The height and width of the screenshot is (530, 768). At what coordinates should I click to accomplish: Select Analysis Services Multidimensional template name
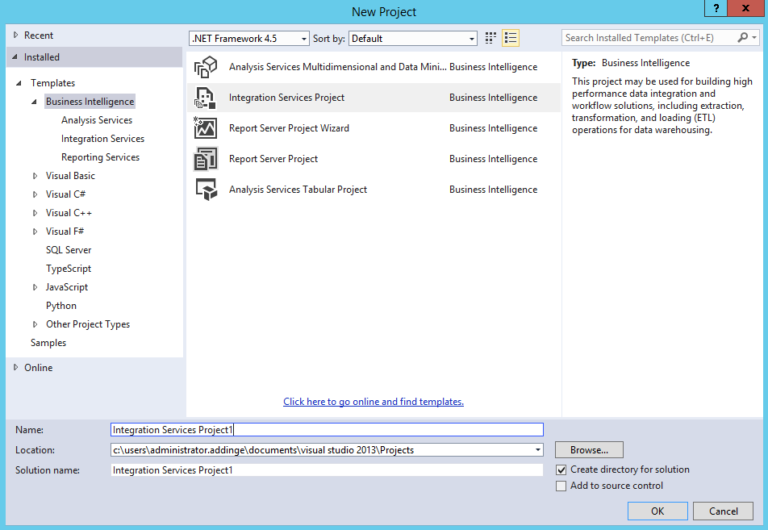point(337,67)
